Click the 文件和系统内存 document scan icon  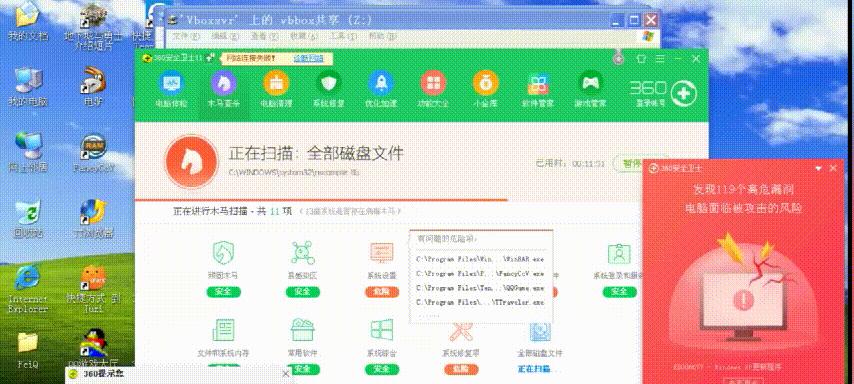click(x=224, y=331)
